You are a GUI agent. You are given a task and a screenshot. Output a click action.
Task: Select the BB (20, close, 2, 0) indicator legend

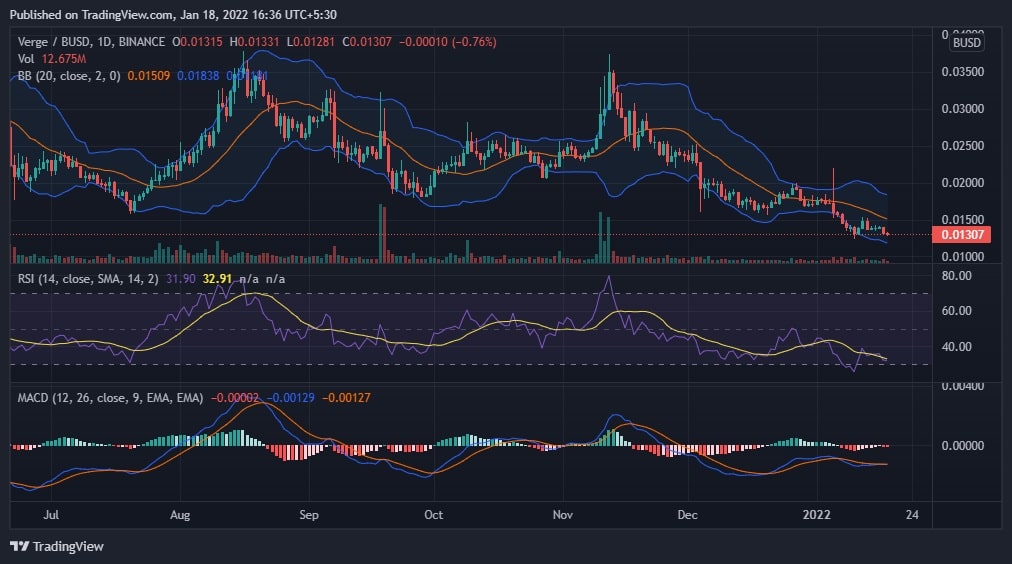coord(69,76)
